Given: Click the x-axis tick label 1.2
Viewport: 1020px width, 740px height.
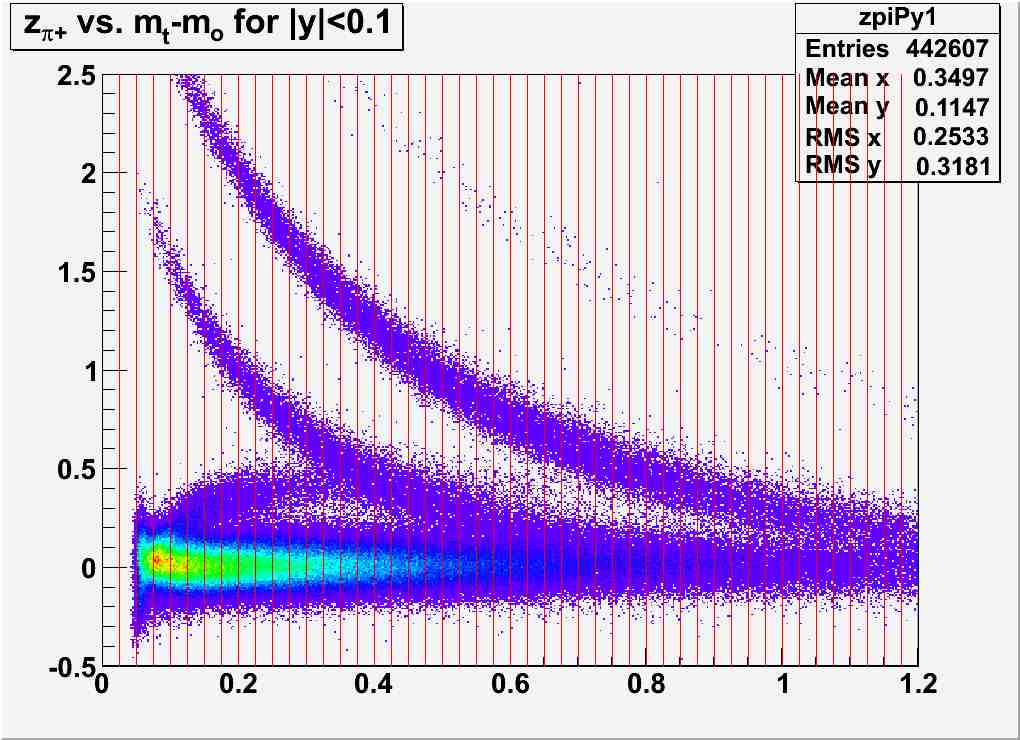Looking at the screenshot, I should coord(917,685).
